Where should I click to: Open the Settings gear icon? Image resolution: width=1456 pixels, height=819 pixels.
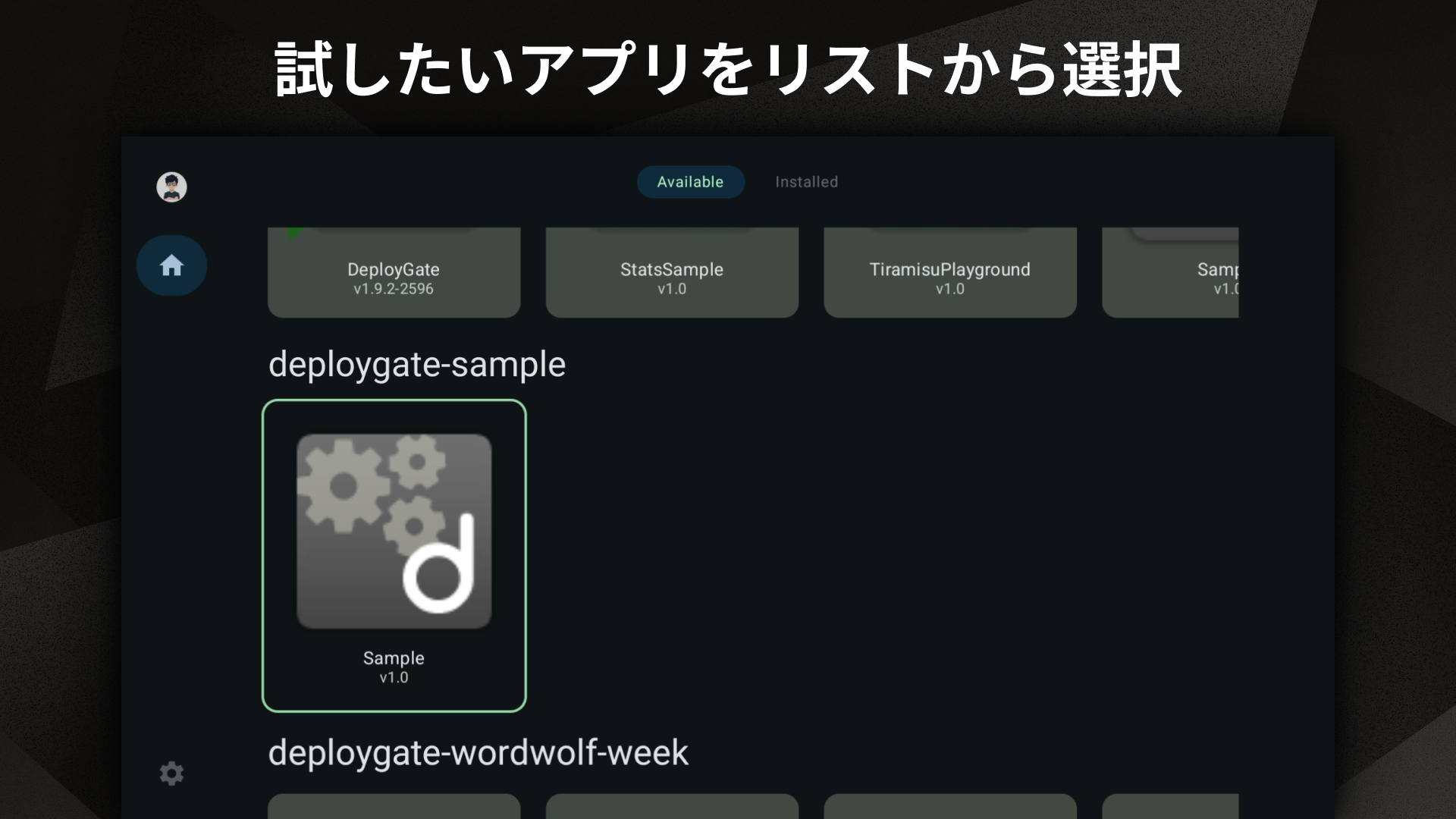pos(171,773)
